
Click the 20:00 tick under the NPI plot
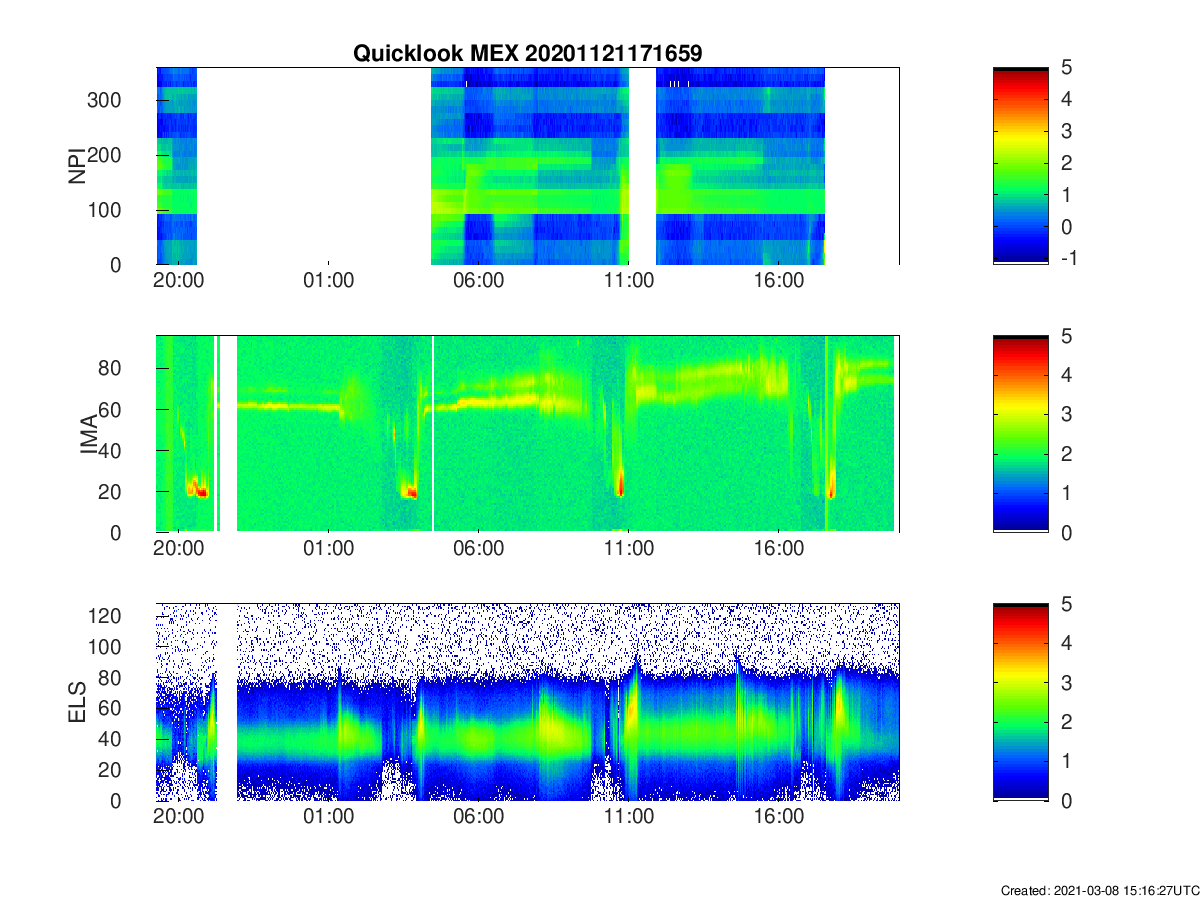[x=179, y=281]
